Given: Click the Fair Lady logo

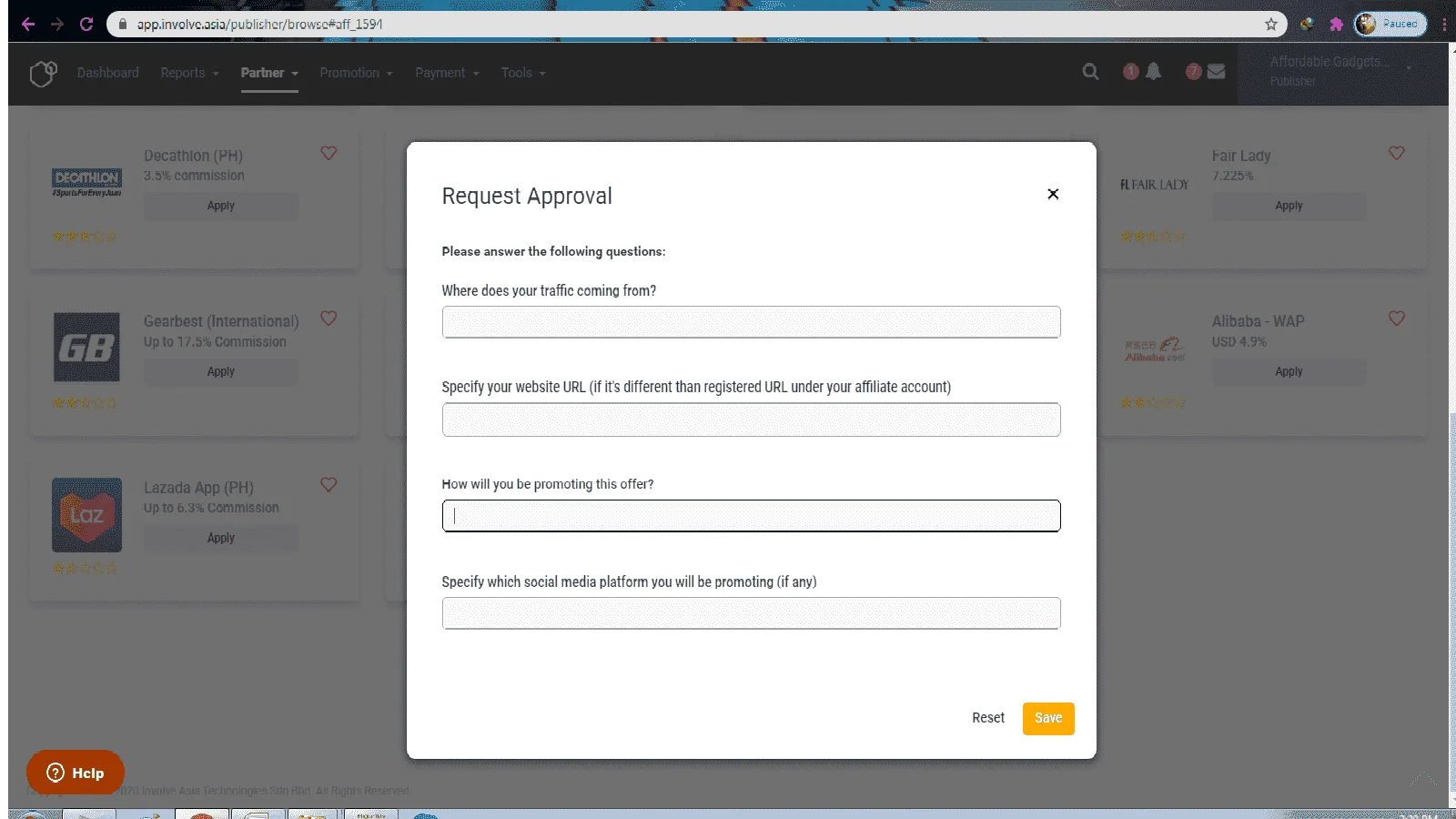Looking at the screenshot, I should coord(1154,185).
